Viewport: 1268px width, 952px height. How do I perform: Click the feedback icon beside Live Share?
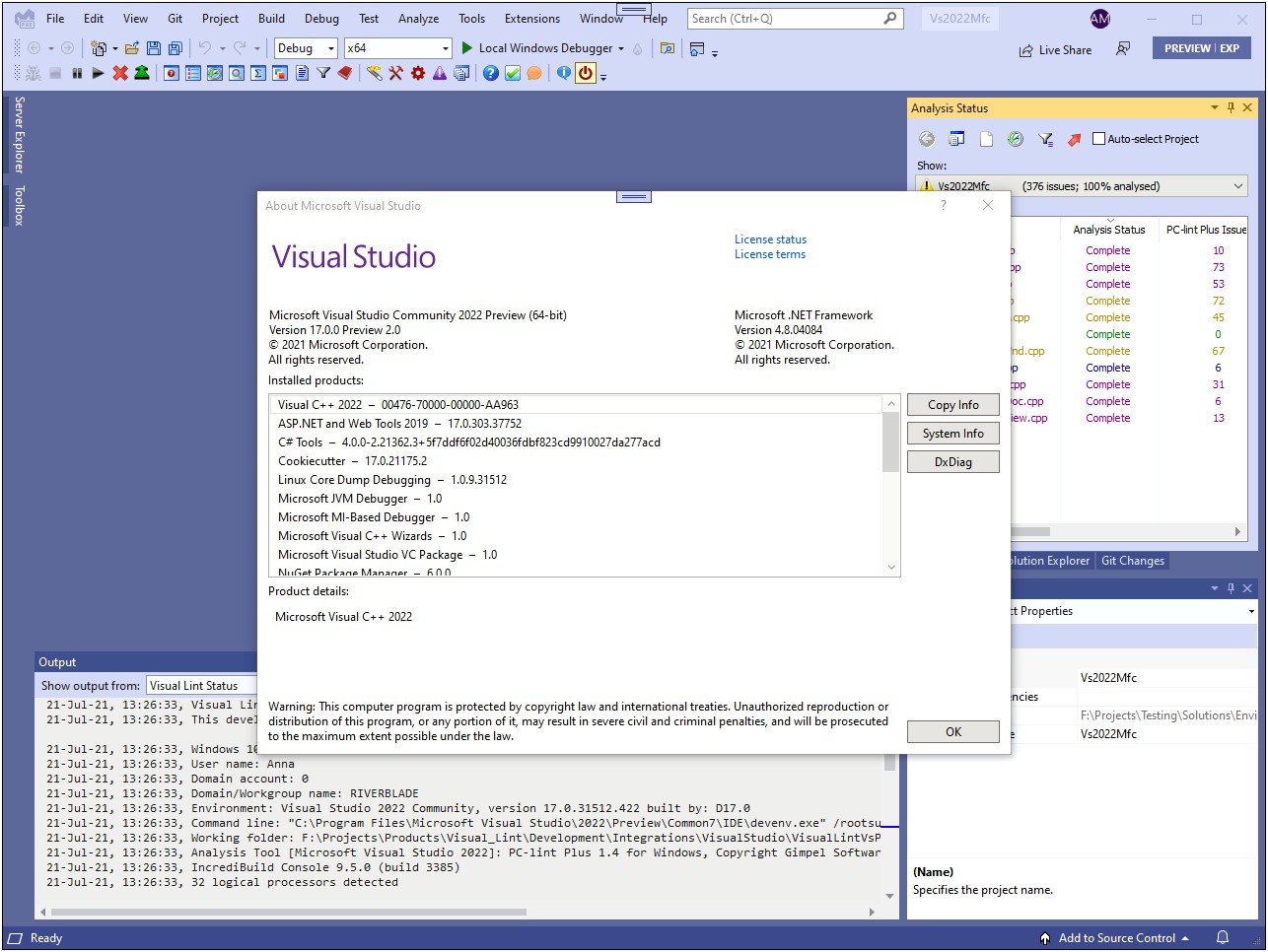(x=1123, y=48)
